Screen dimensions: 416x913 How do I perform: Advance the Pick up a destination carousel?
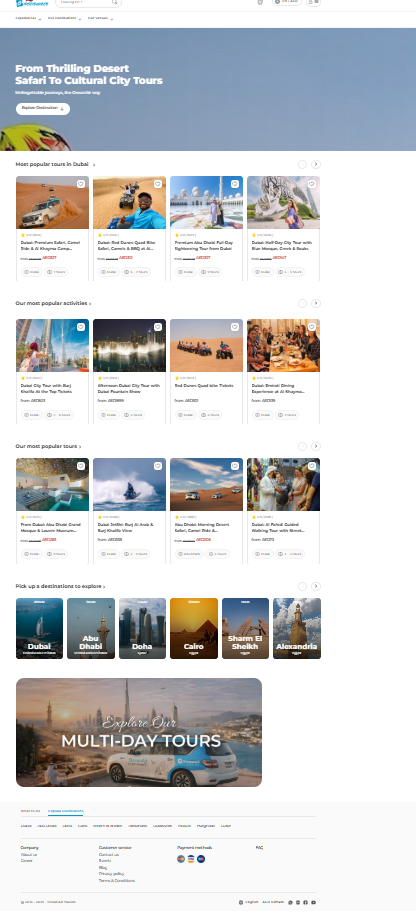[x=316, y=586]
